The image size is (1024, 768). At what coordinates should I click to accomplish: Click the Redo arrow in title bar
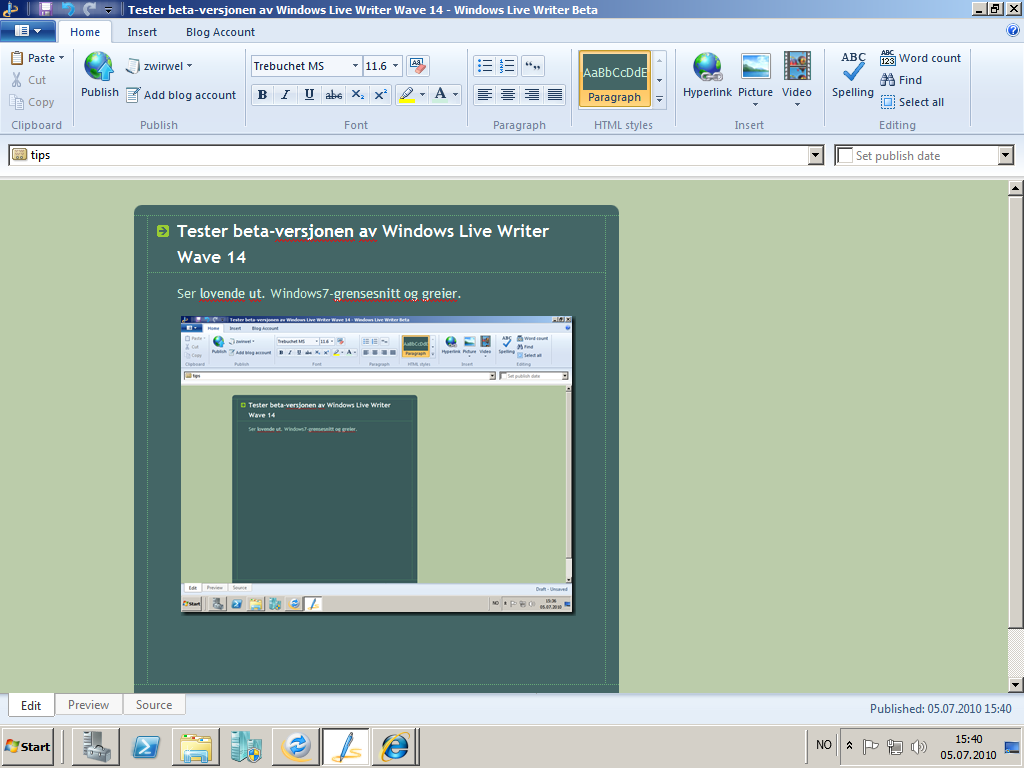89,9
